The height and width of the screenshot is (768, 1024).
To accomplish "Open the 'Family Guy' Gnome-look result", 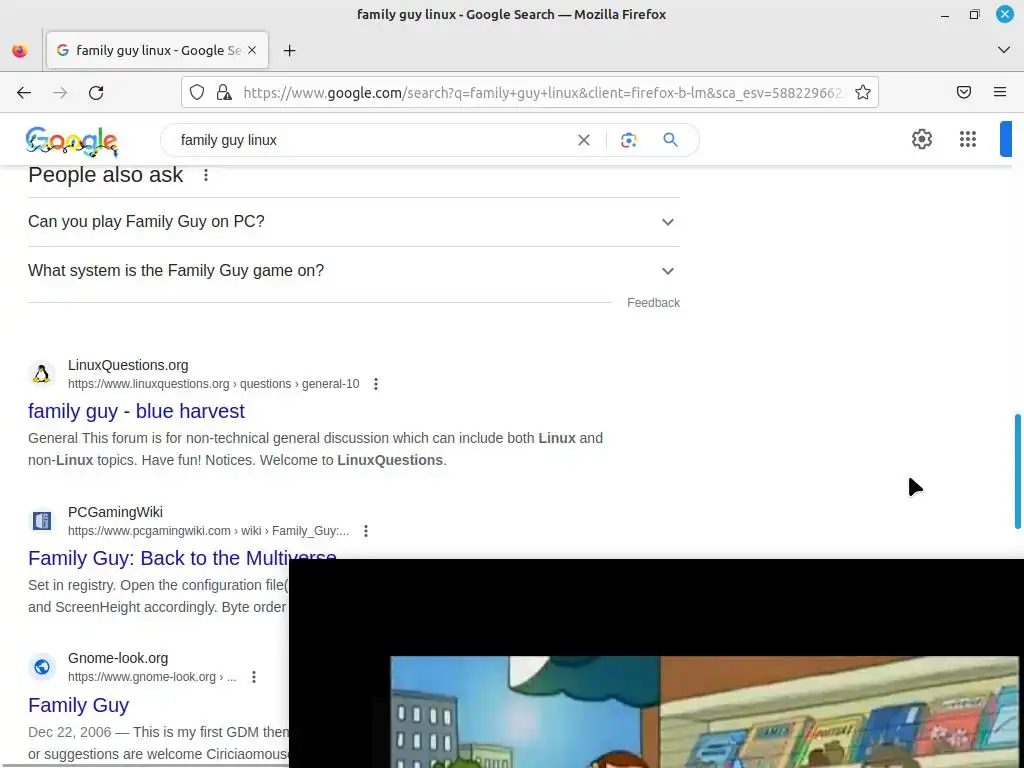I will (x=78, y=705).
